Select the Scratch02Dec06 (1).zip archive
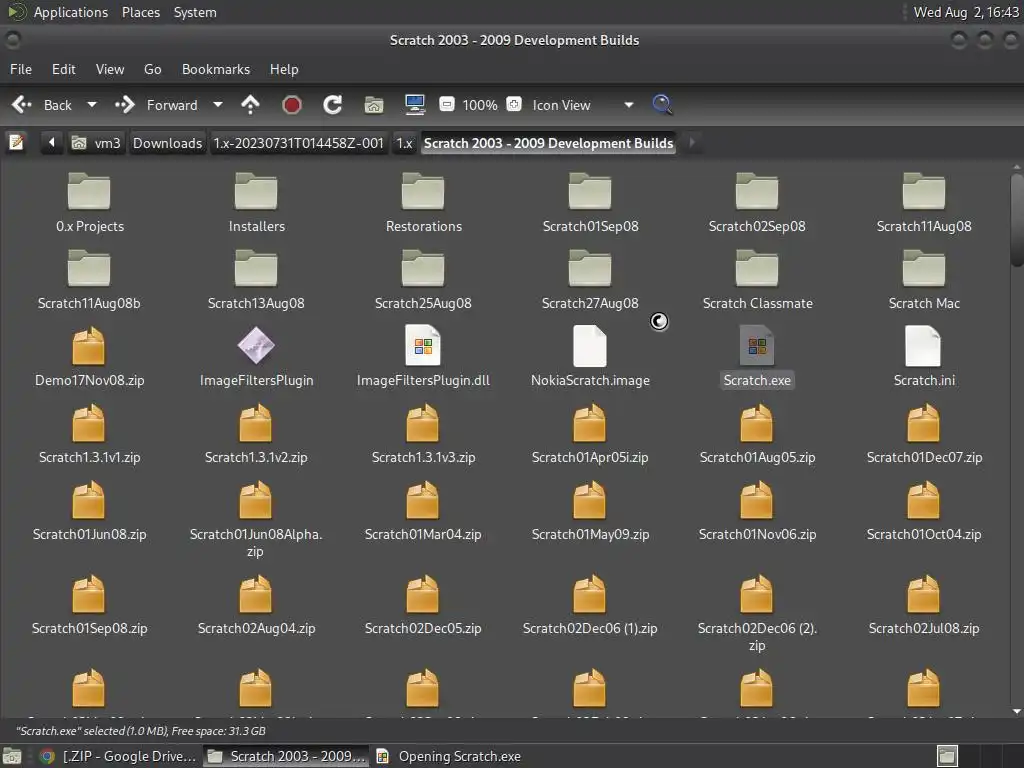The height and width of the screenshot is (768, 1024). 590,605
